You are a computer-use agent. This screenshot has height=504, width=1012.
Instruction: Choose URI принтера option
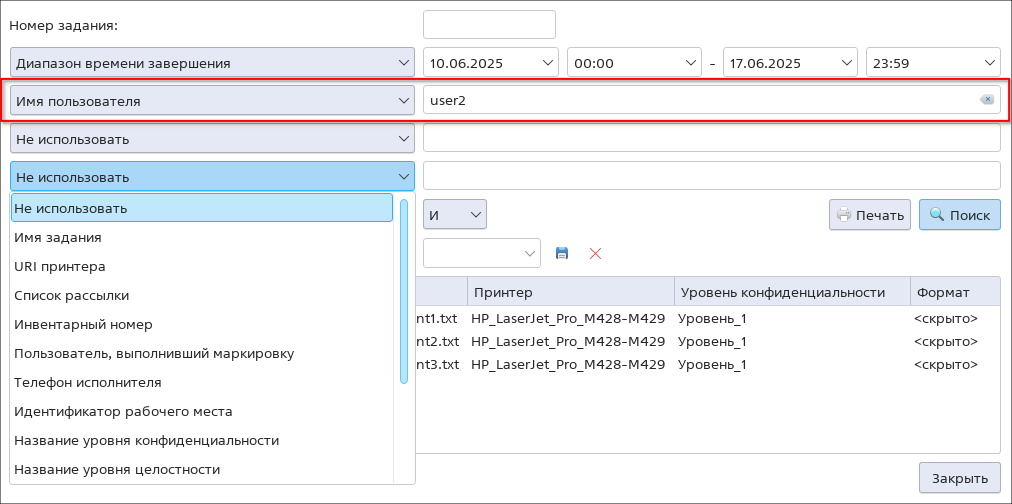tap(60, 267)
